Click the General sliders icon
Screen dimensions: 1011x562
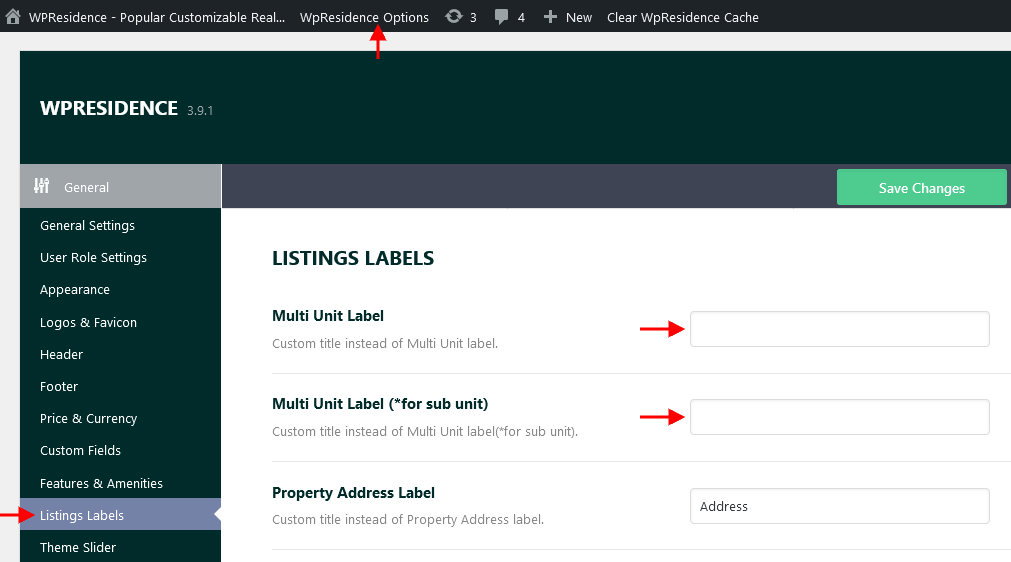click(x=42, y=186)
